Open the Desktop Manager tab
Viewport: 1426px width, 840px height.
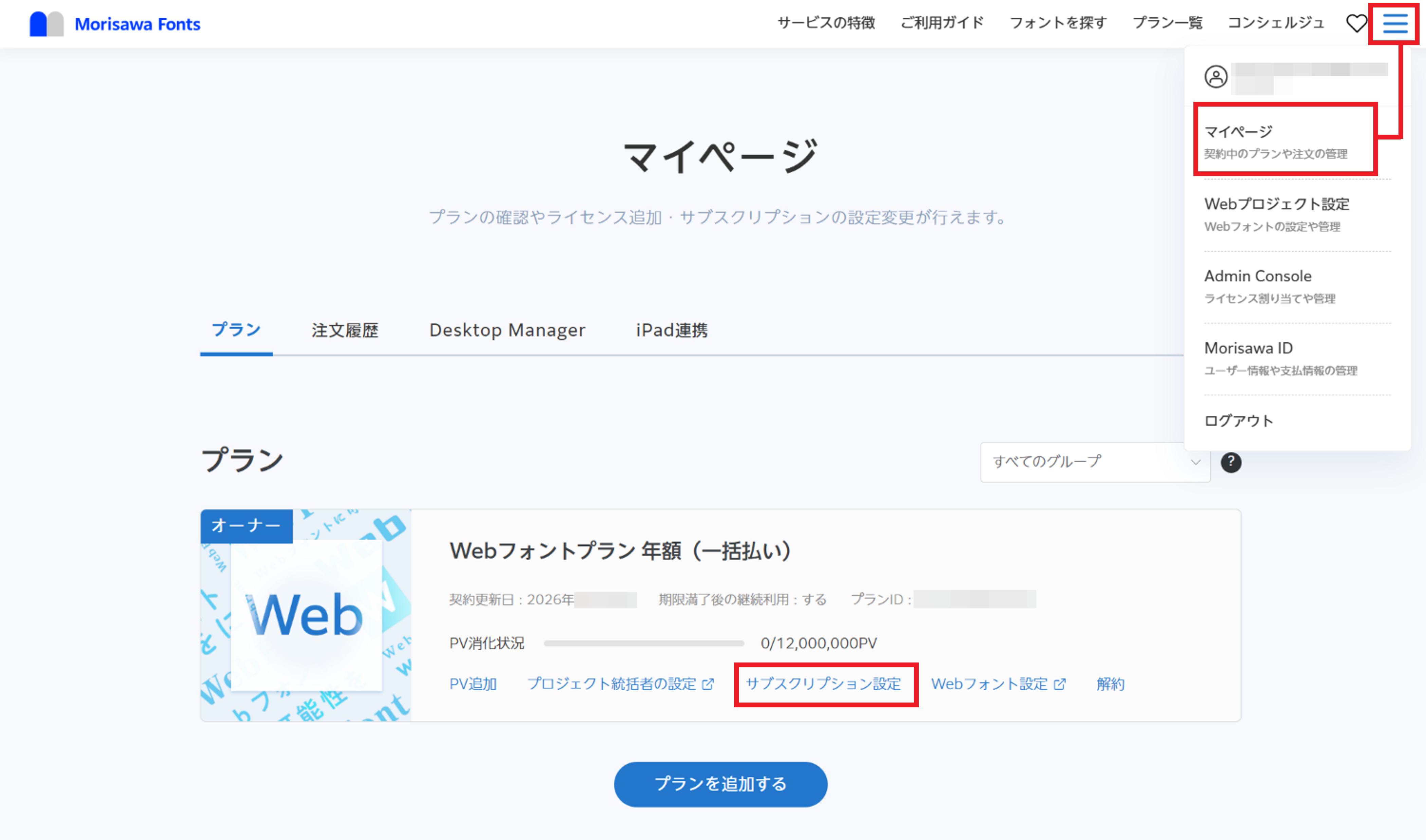click(x=507, y=330)
